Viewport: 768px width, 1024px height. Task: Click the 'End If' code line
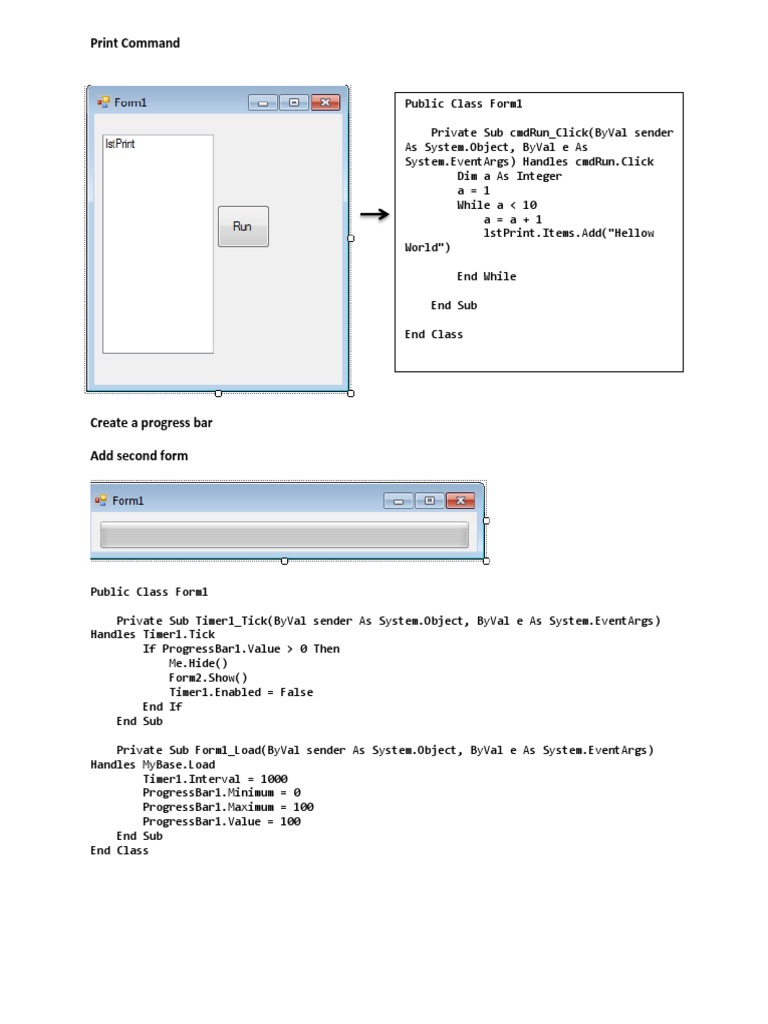click(x=163, y=707)
